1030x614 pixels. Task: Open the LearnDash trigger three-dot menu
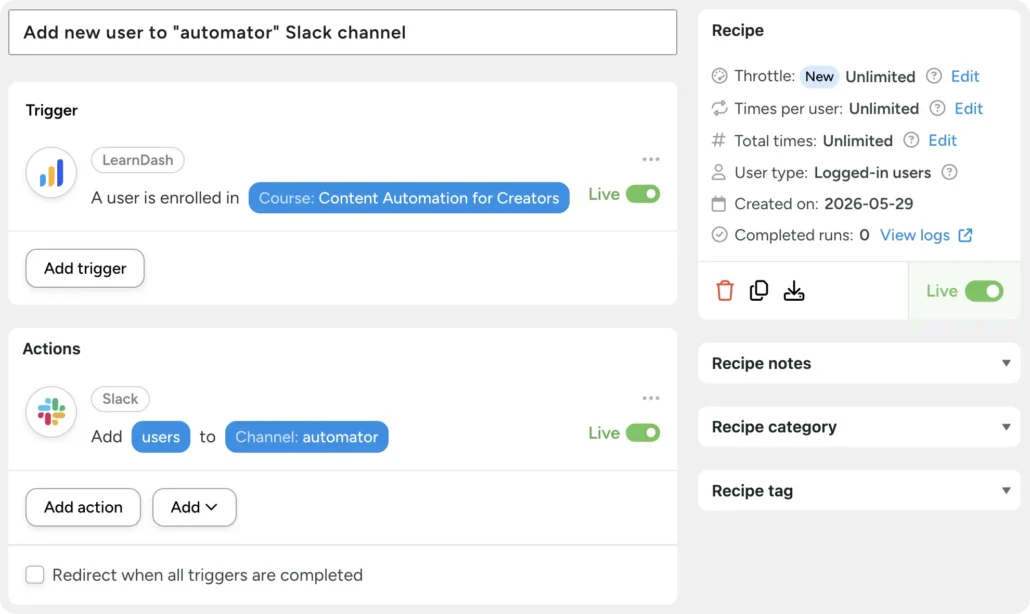(x=650, y=160)
